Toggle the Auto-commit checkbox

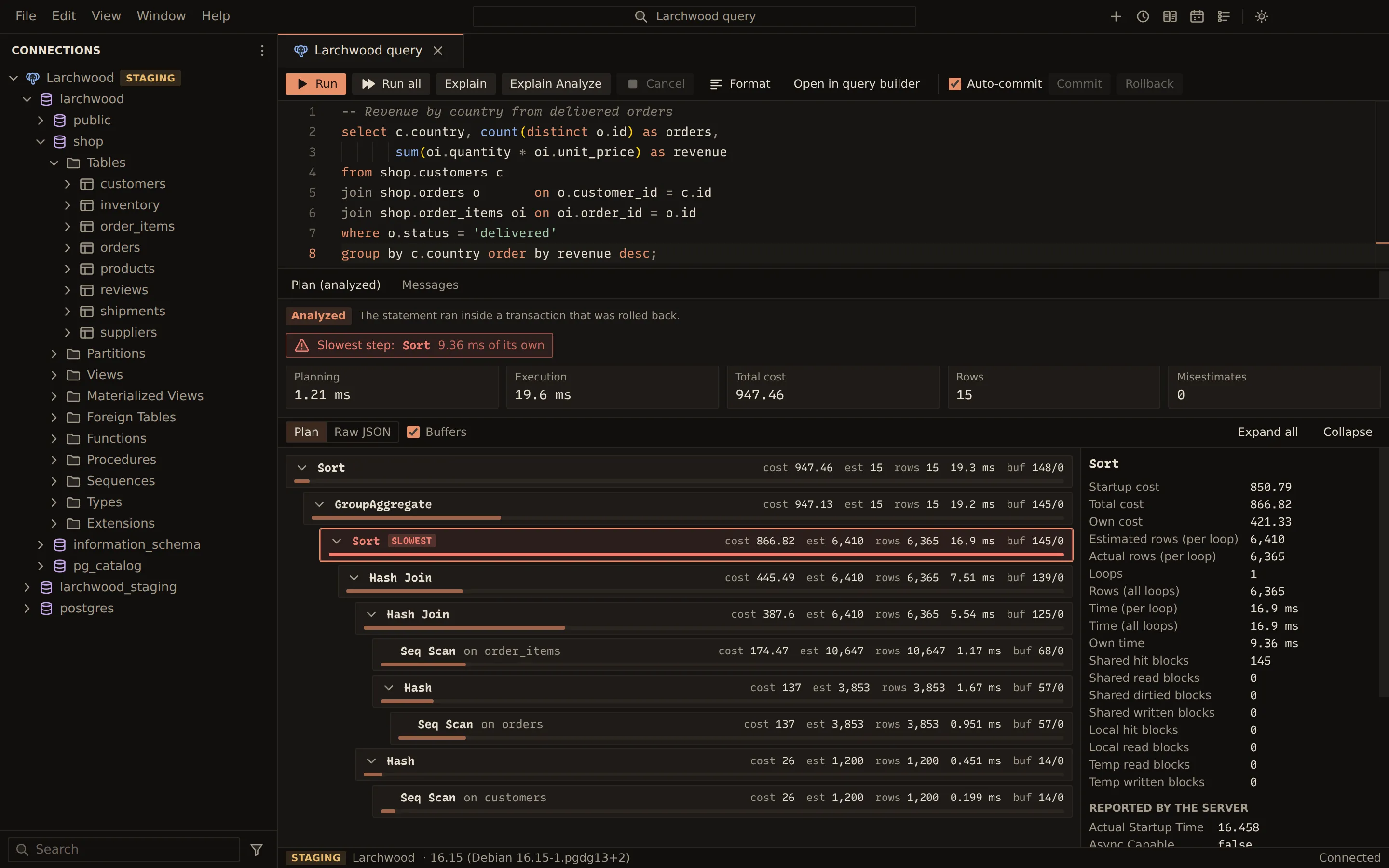954,84
